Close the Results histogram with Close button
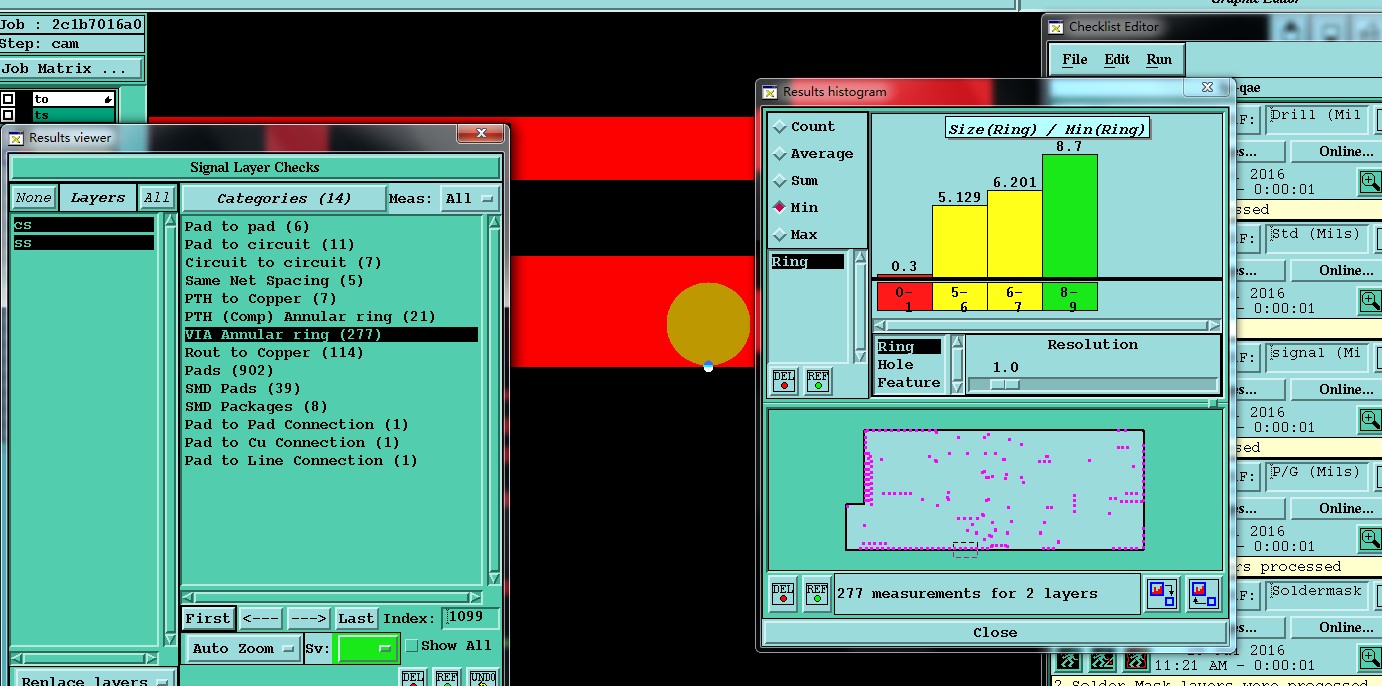This screenshot has width=1382, height=686. point(995,632)
